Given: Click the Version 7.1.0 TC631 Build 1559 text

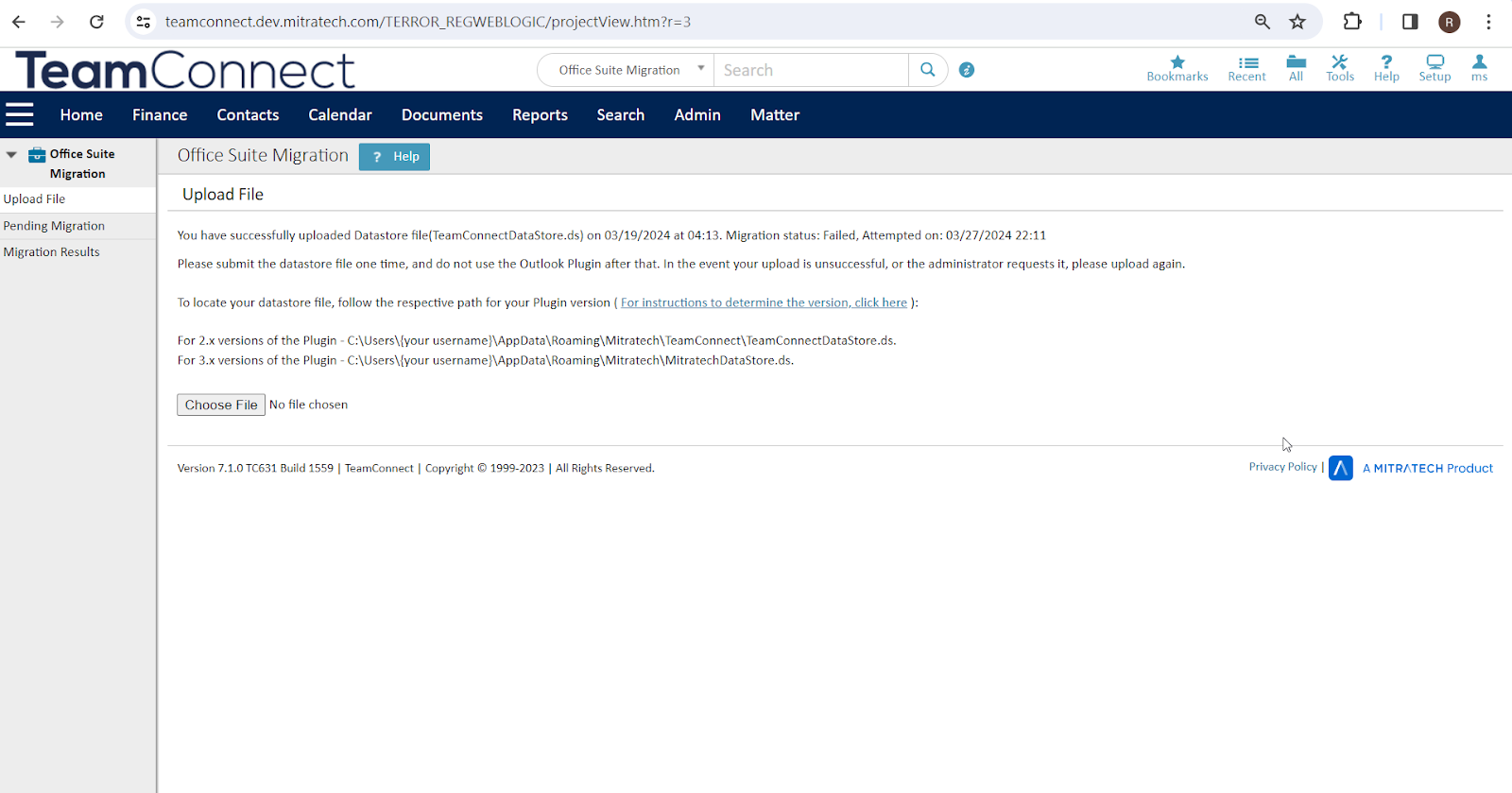Looking at the screenshot, I should (x=255, y=468).
